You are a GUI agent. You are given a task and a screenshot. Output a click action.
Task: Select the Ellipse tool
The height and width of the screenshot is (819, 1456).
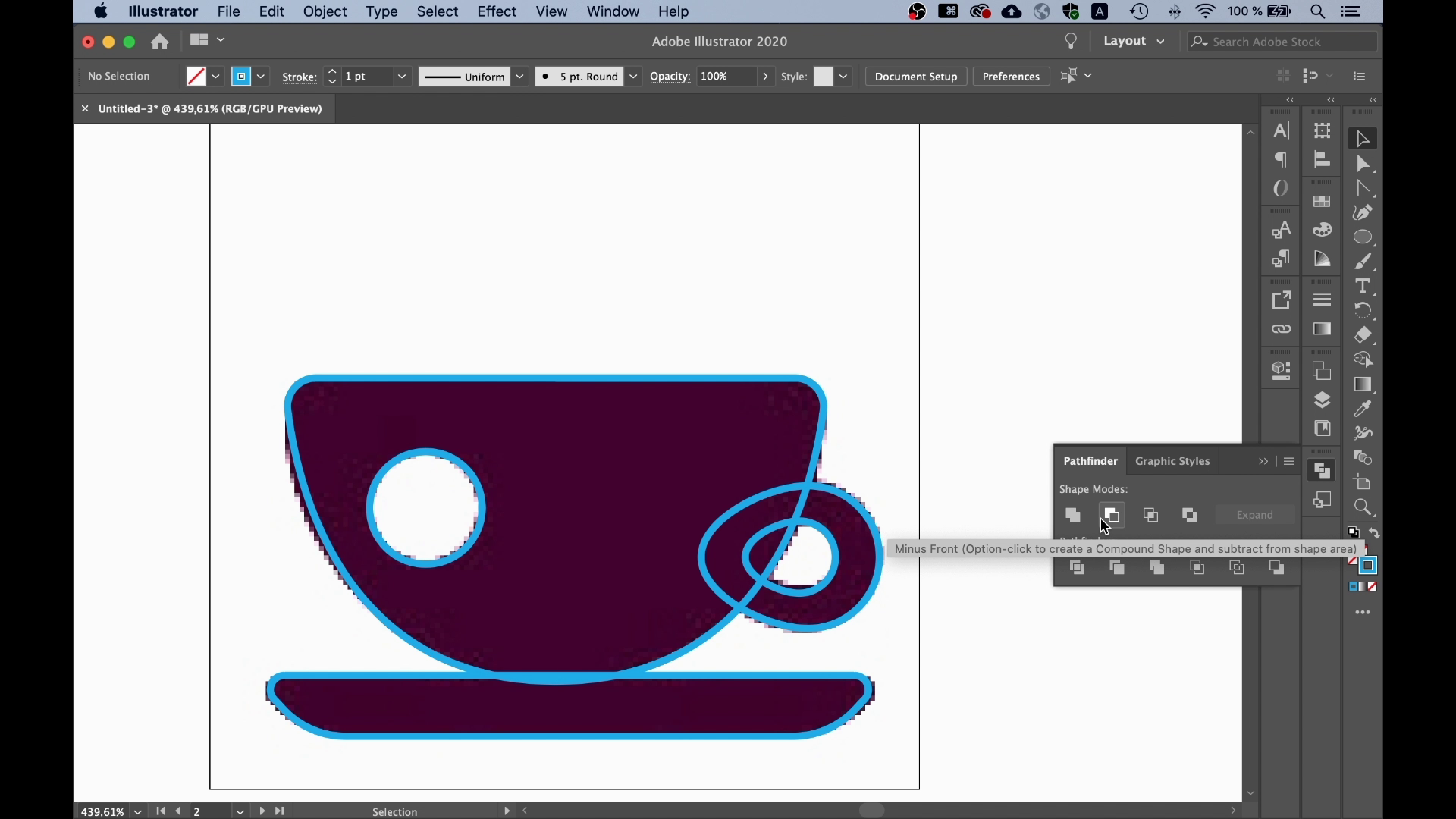pos(1363,237)
